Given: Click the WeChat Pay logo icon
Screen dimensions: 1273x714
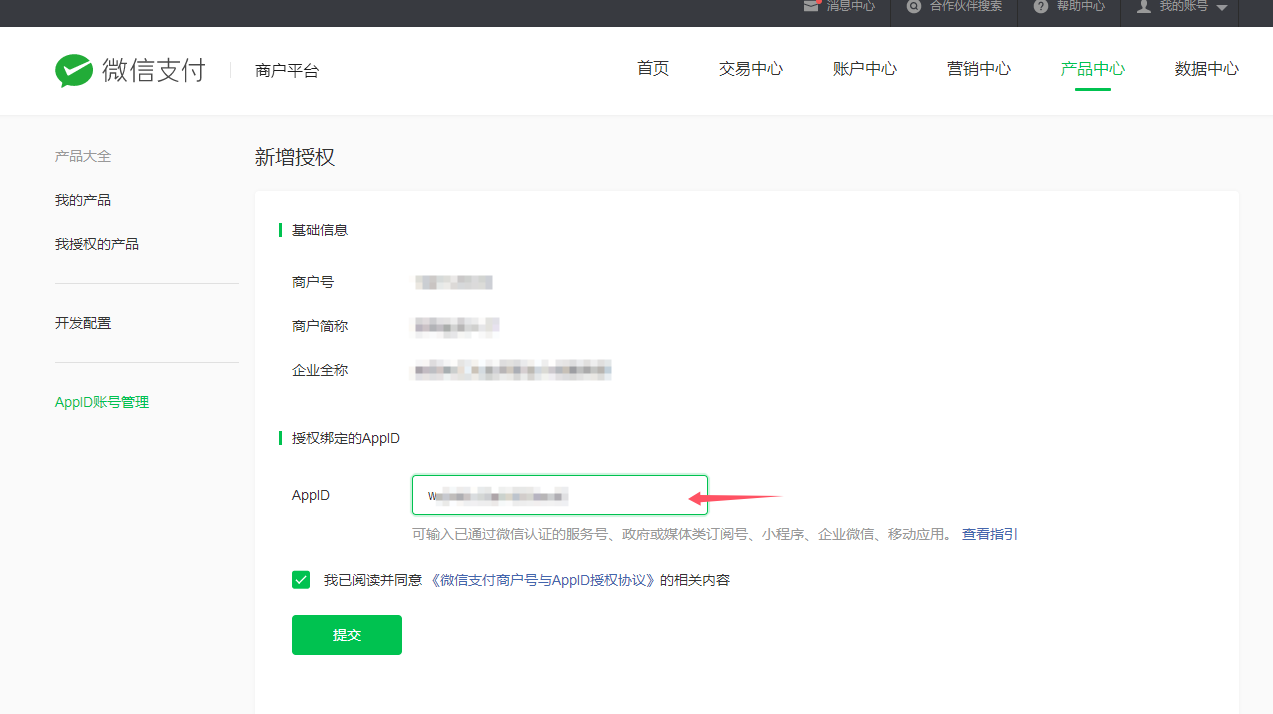Looking at the screenshot, I should click(x=74, y=70).
